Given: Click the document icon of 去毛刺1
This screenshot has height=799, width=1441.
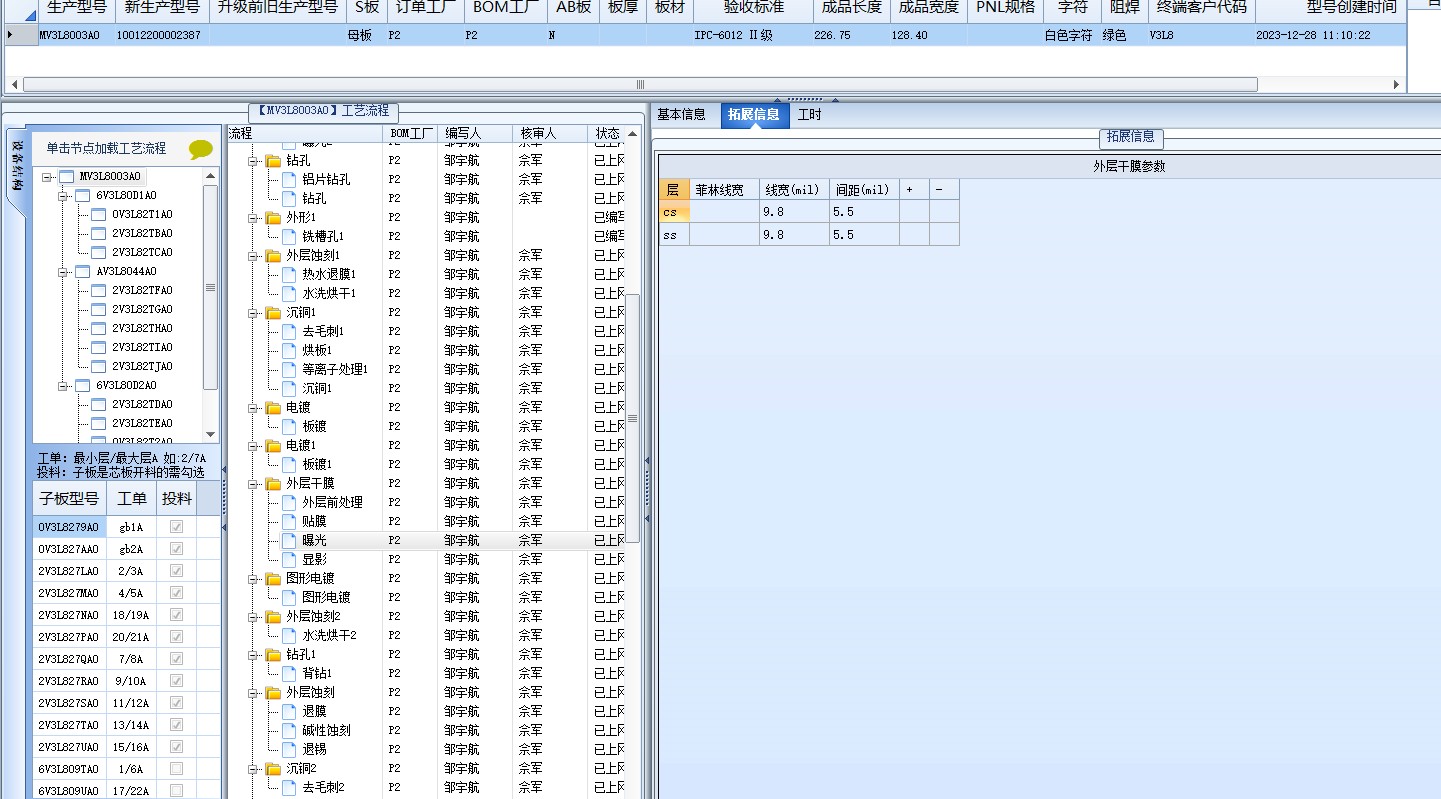Looking at the screenshot, I should coord(289,331).
